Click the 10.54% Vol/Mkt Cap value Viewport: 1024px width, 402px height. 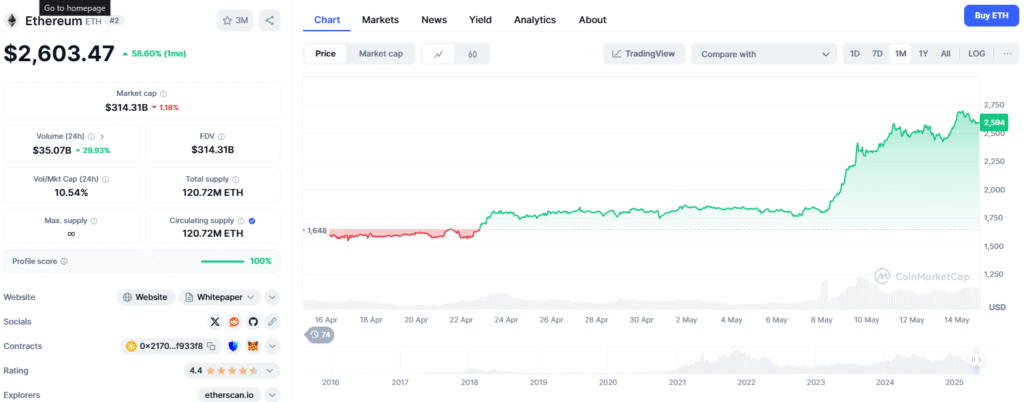(71, 192)
